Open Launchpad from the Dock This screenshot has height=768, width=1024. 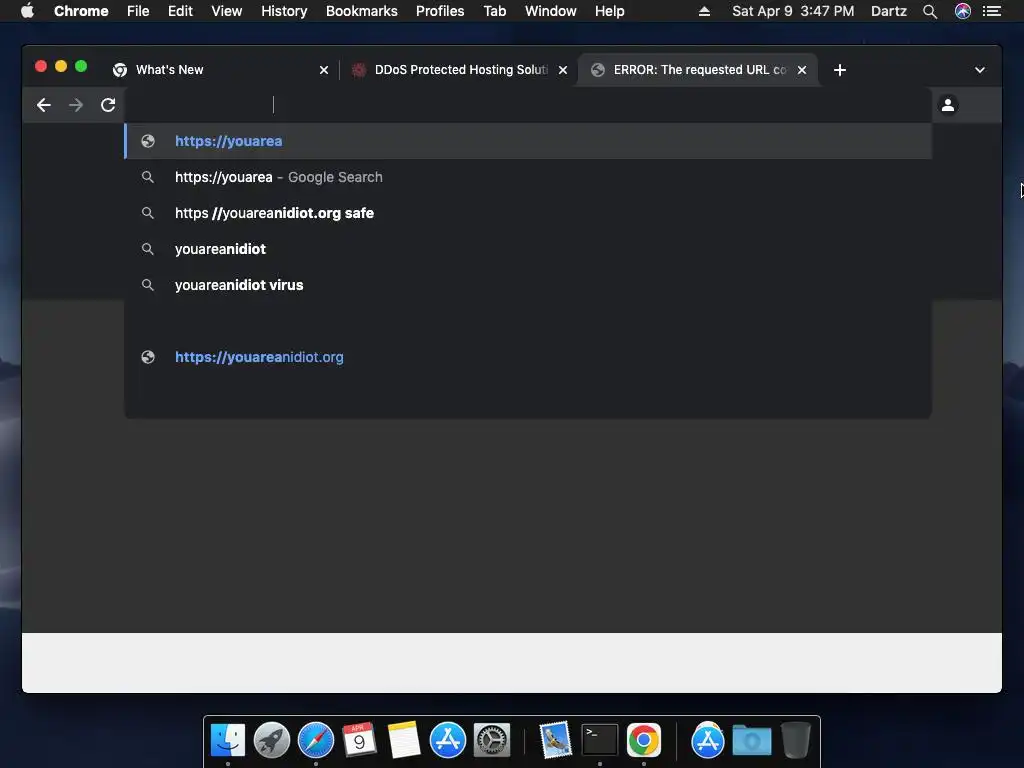tap(272, 740)
